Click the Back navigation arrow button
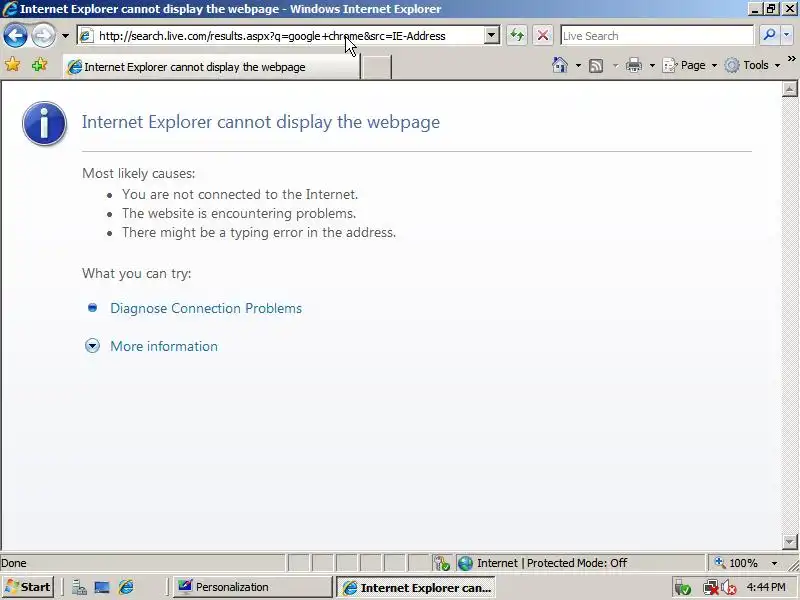Screen dimensions: 800x600 click(15, 36)
